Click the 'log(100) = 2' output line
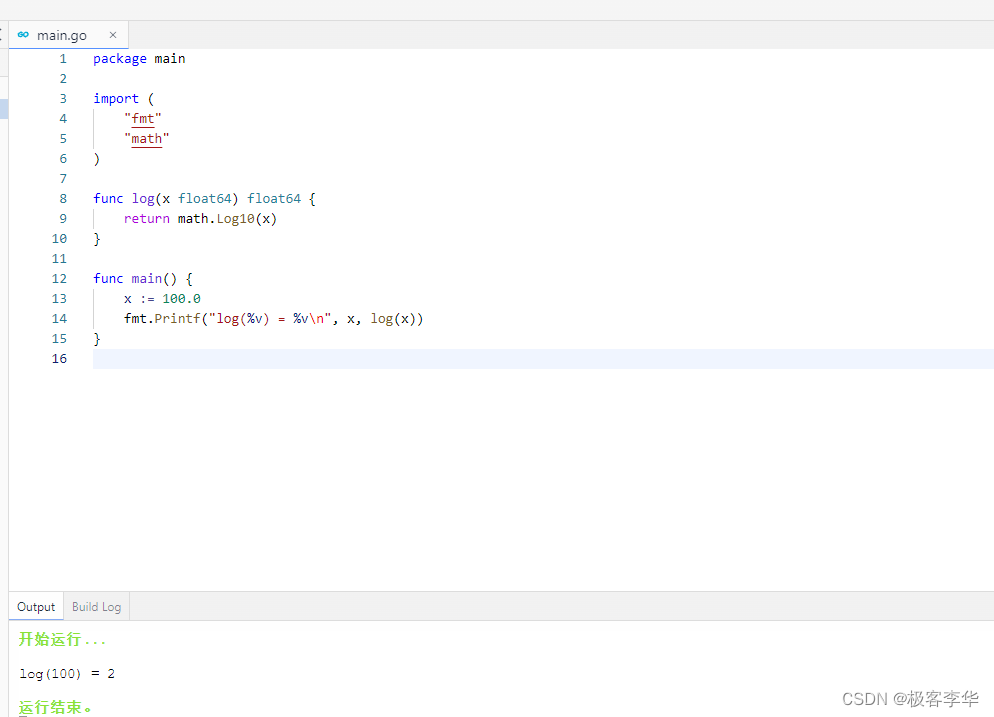The image size is (994, 717). [67, 673]
